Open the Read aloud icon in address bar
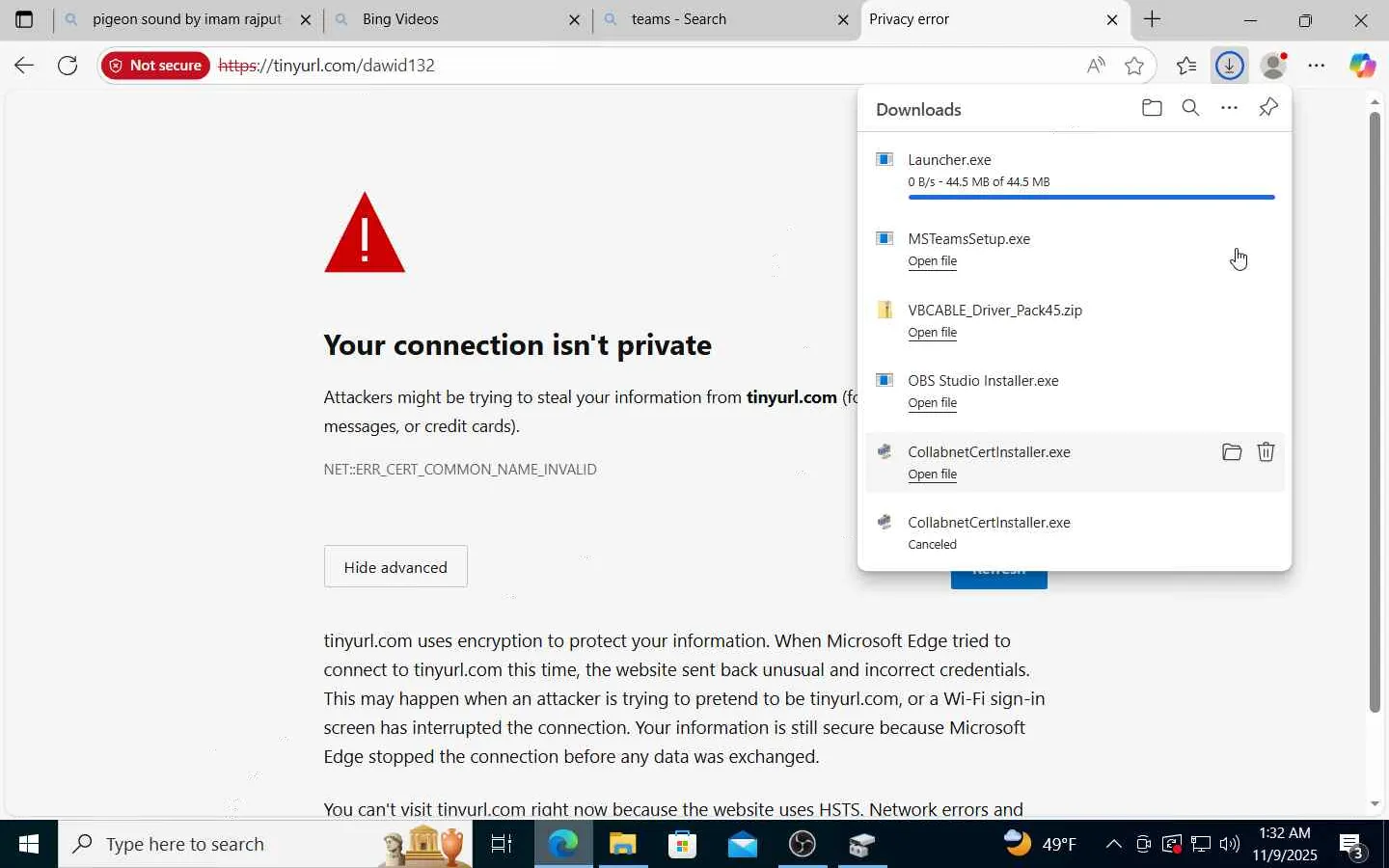This screenshot has height=868, width=1389. click(1096, 66)
